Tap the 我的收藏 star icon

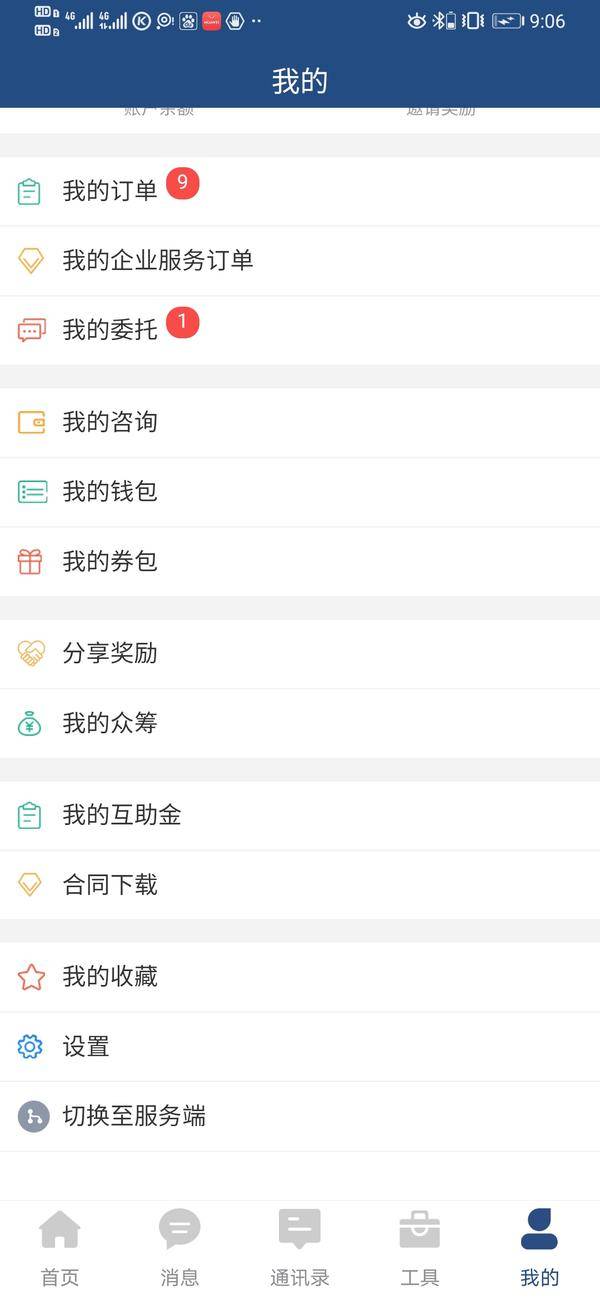31,977
